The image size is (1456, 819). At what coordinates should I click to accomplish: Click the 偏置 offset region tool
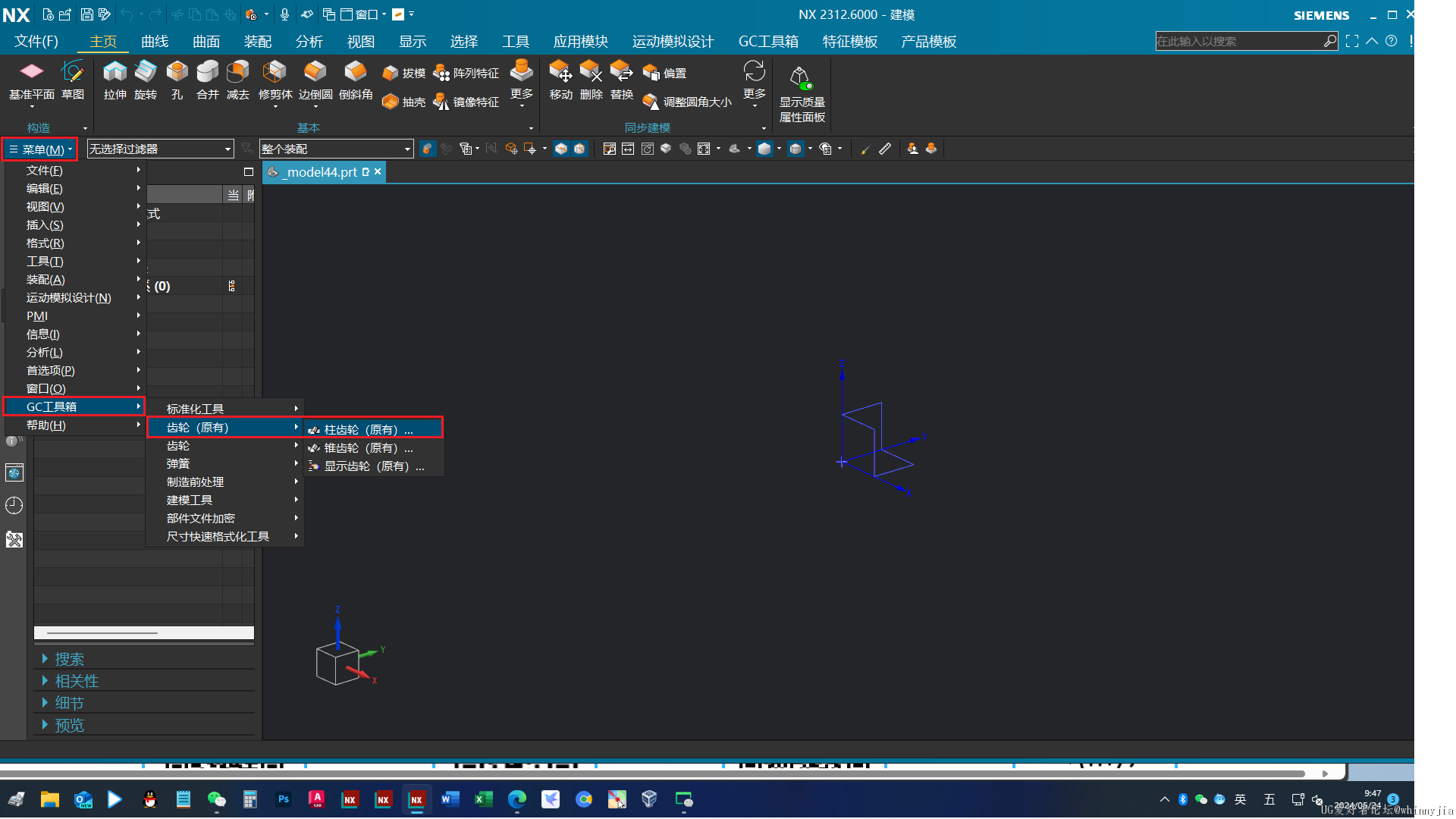[664, 73]
